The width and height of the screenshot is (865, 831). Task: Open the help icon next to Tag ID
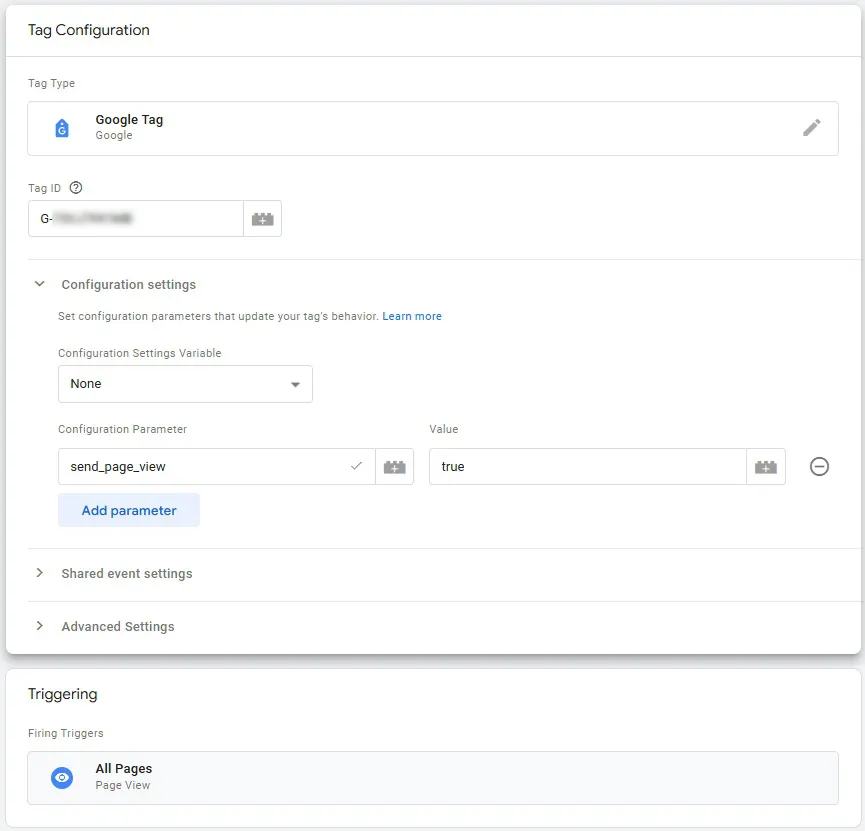(76, 188)
